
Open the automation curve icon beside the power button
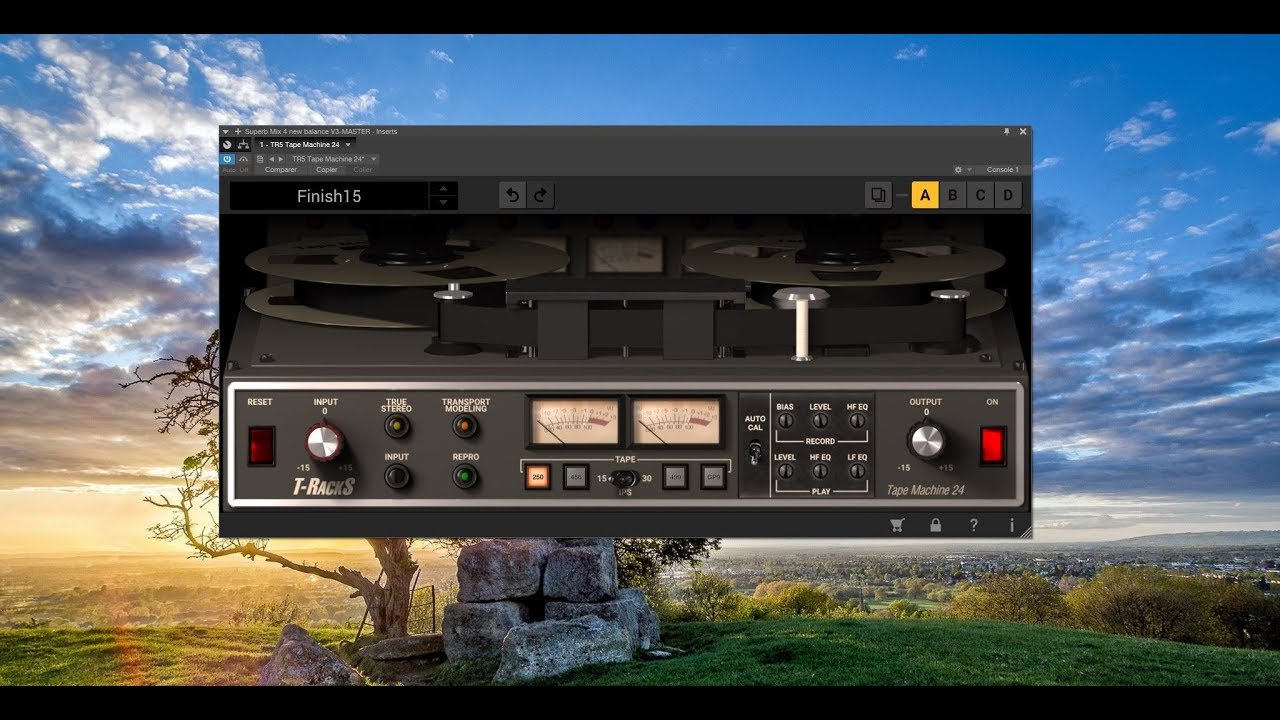[243, 159]
